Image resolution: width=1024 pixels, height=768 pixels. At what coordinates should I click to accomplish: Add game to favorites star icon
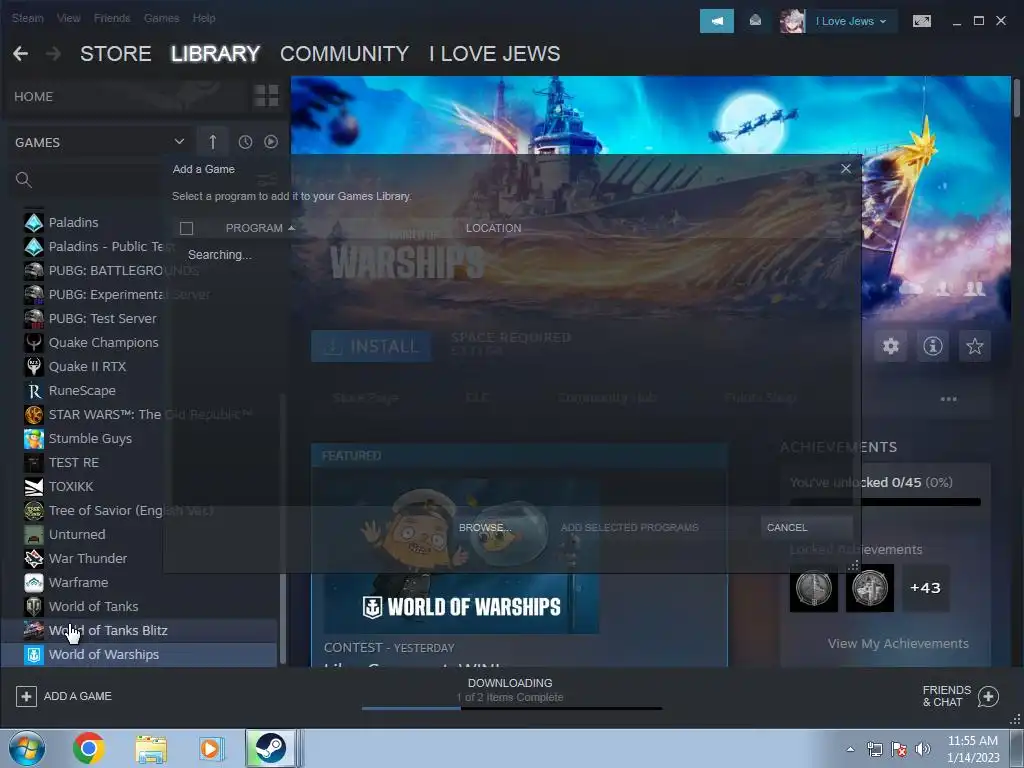click(x=974, y=345)
